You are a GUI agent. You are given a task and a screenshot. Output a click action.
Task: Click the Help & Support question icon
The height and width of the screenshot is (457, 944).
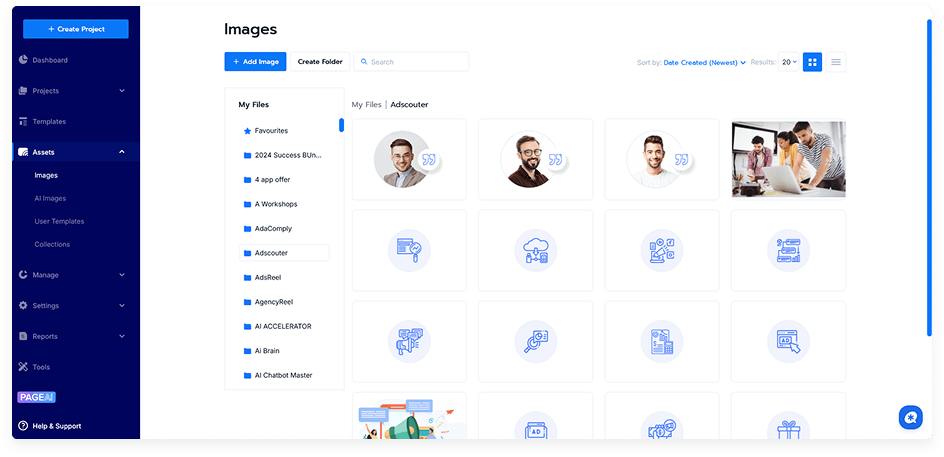point(23,426)
